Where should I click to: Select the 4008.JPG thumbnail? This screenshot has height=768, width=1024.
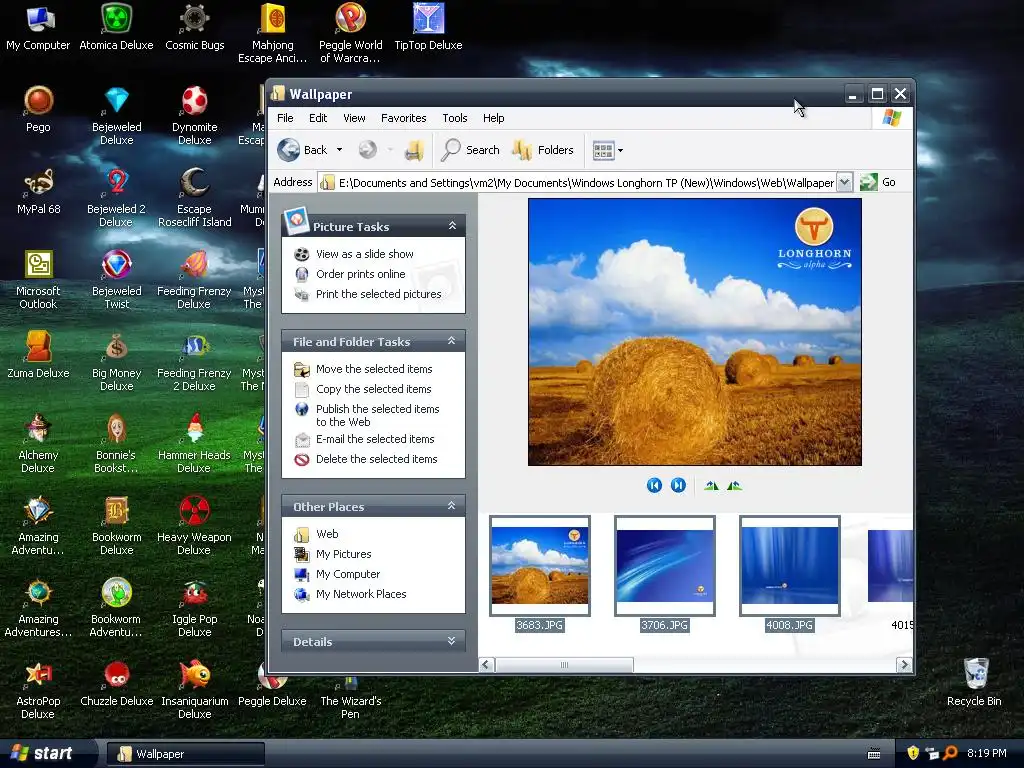[790, 566]
